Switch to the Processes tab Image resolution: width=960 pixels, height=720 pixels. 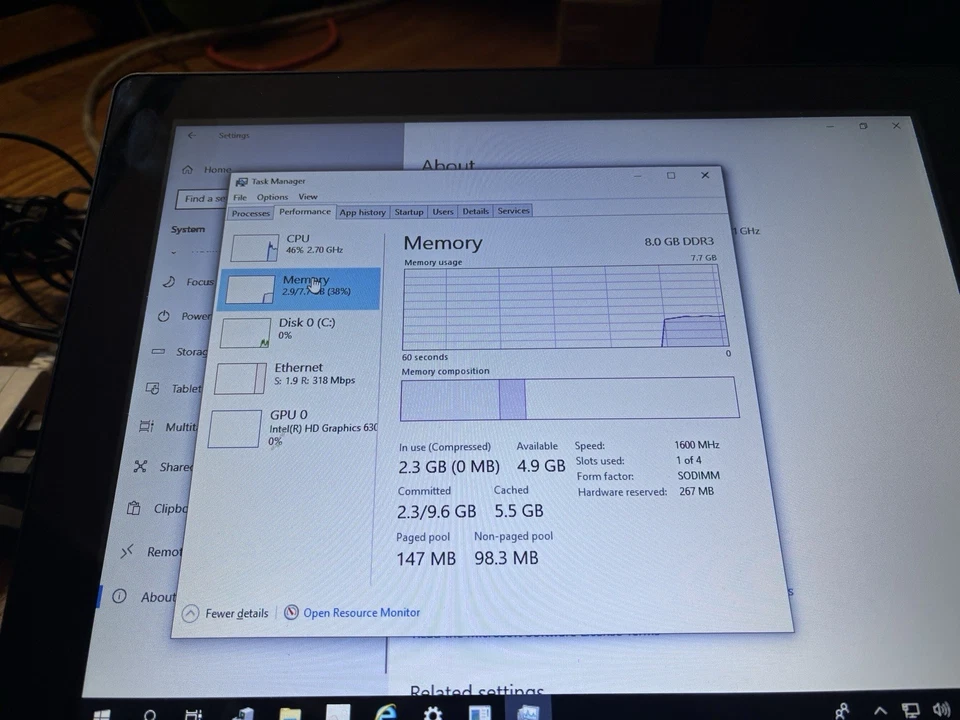250,212
